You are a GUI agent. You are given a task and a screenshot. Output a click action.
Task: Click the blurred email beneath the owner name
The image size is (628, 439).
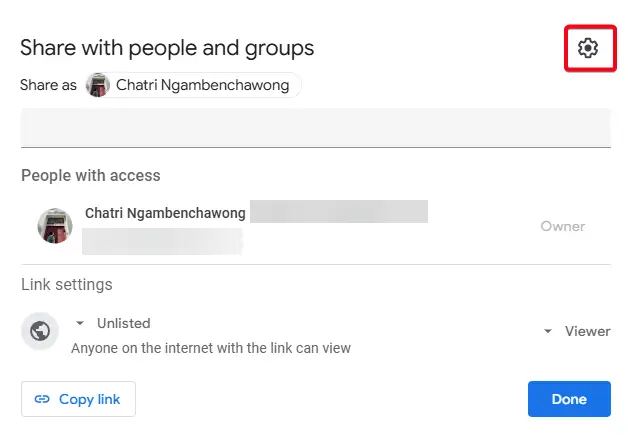pyautogui.click(x=163, y=241)
